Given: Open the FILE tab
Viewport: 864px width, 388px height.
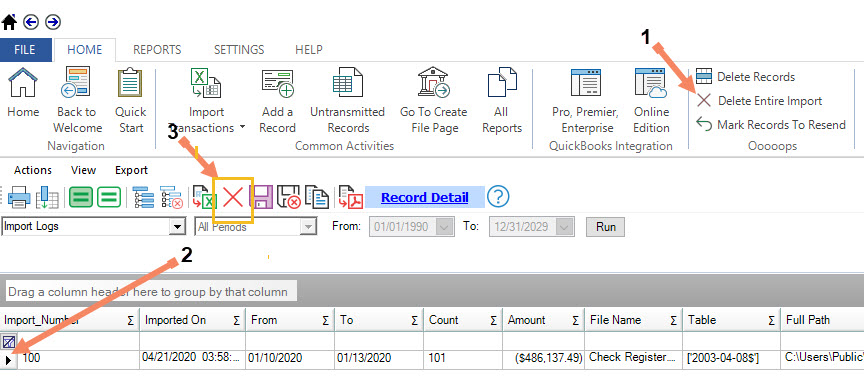Looking at the screenshot, I should pos(25,50).
